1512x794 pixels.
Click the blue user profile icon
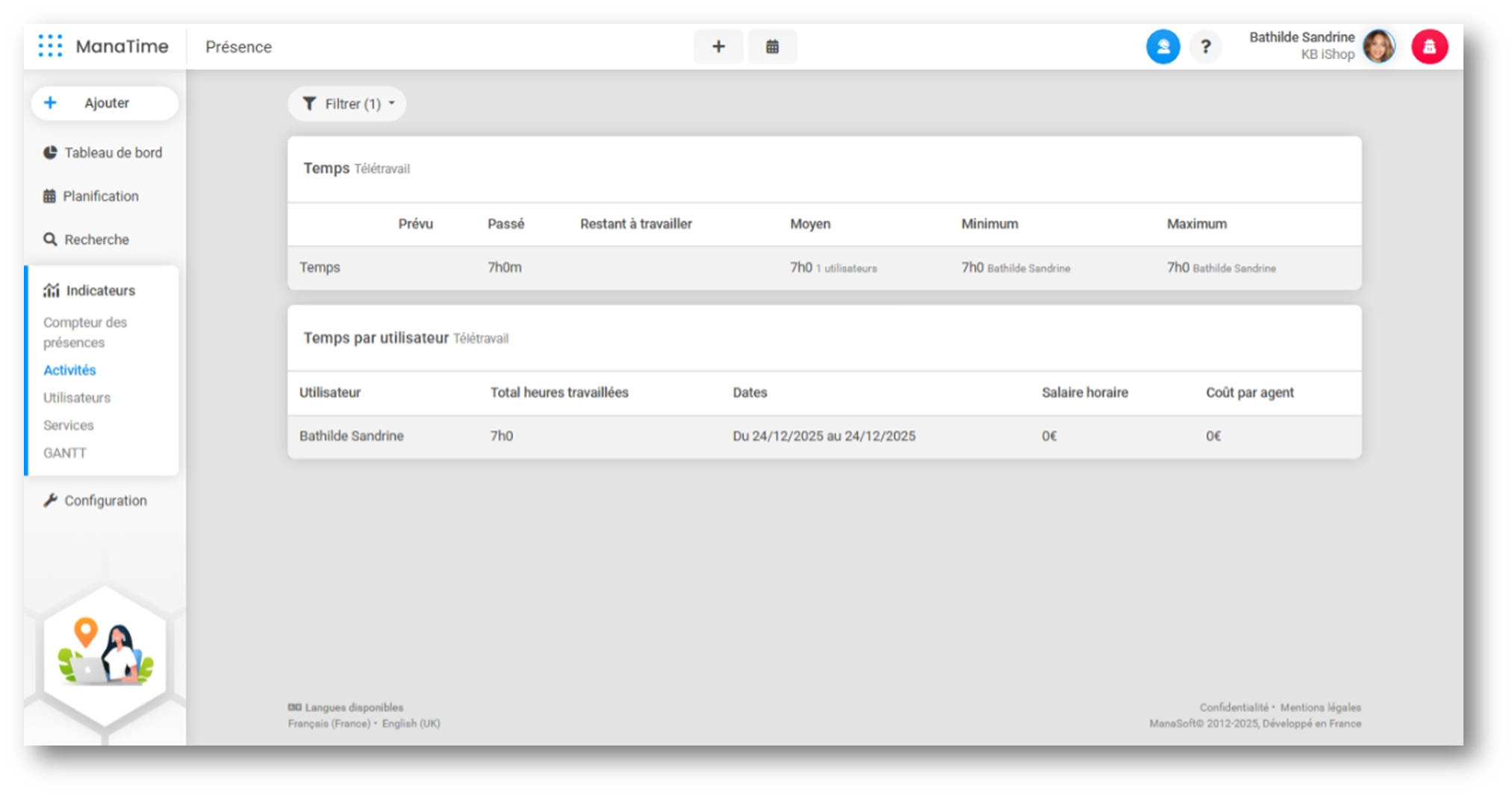pyautogui.click(x=1163, y=47)
